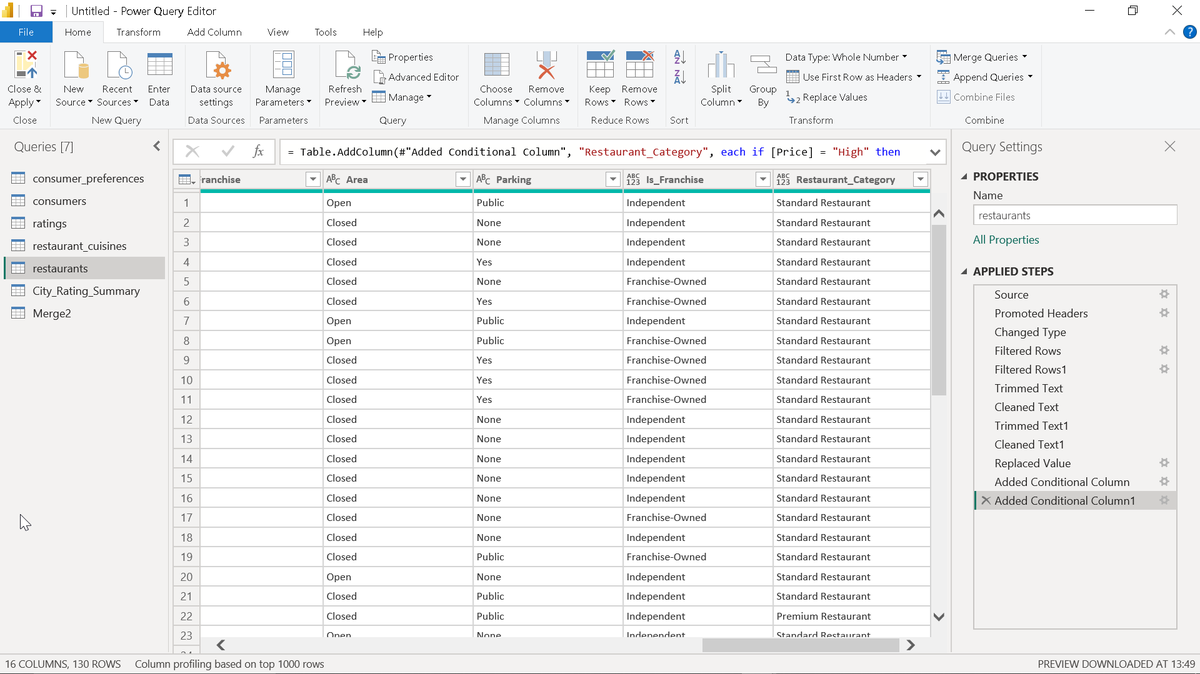Open the Advanced Editor
Viewport: 1200px width, 674px height.
coord(416,77)
